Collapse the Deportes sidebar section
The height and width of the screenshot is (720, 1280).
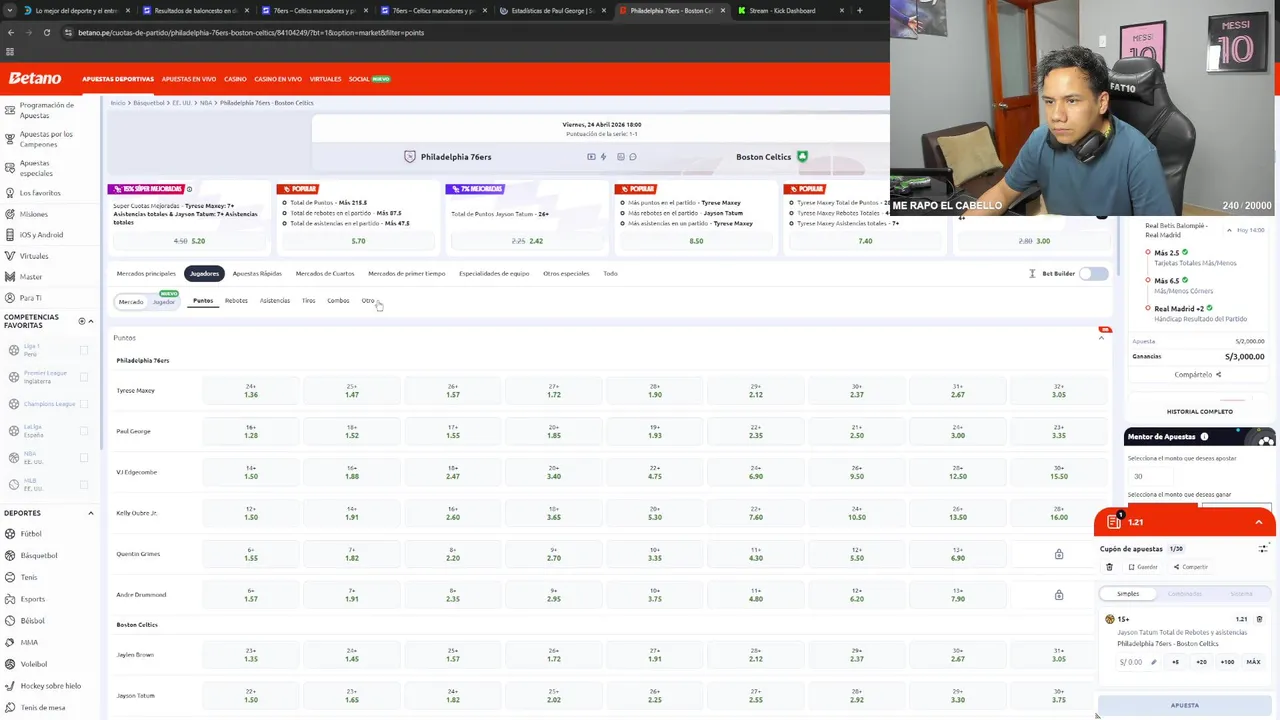[x=91, y=513]
